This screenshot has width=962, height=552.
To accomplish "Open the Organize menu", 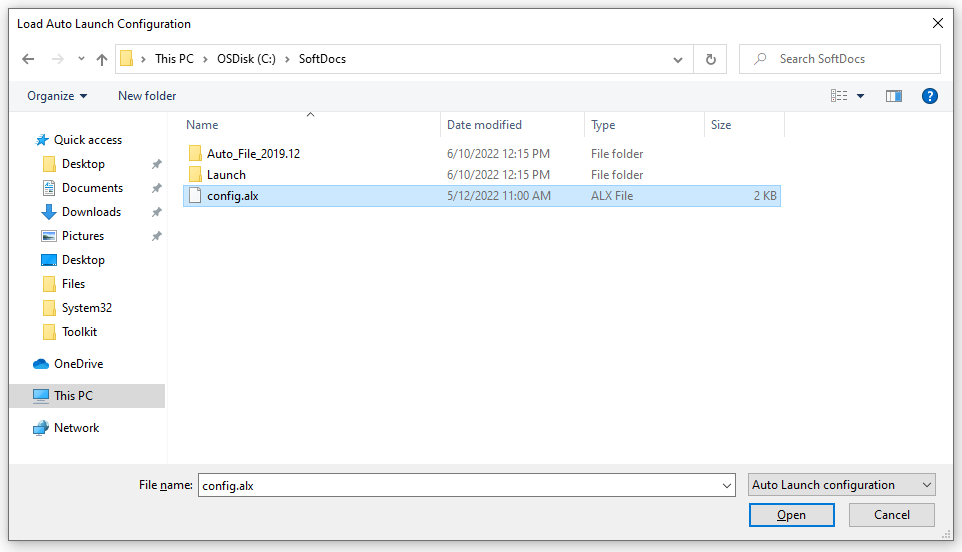I will point(57,96).
